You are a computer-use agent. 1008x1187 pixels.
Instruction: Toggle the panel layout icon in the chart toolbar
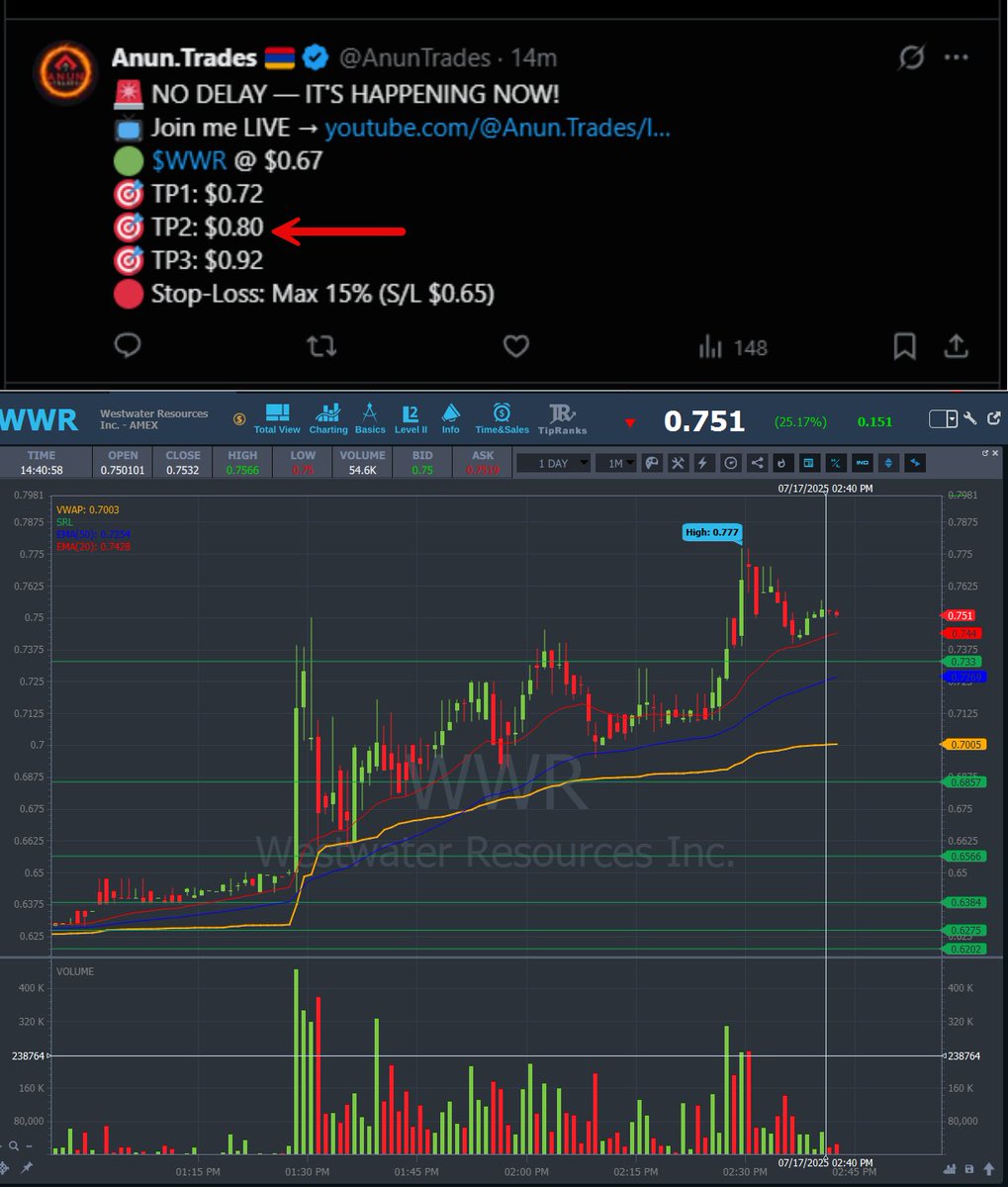[x=808, y=463]
